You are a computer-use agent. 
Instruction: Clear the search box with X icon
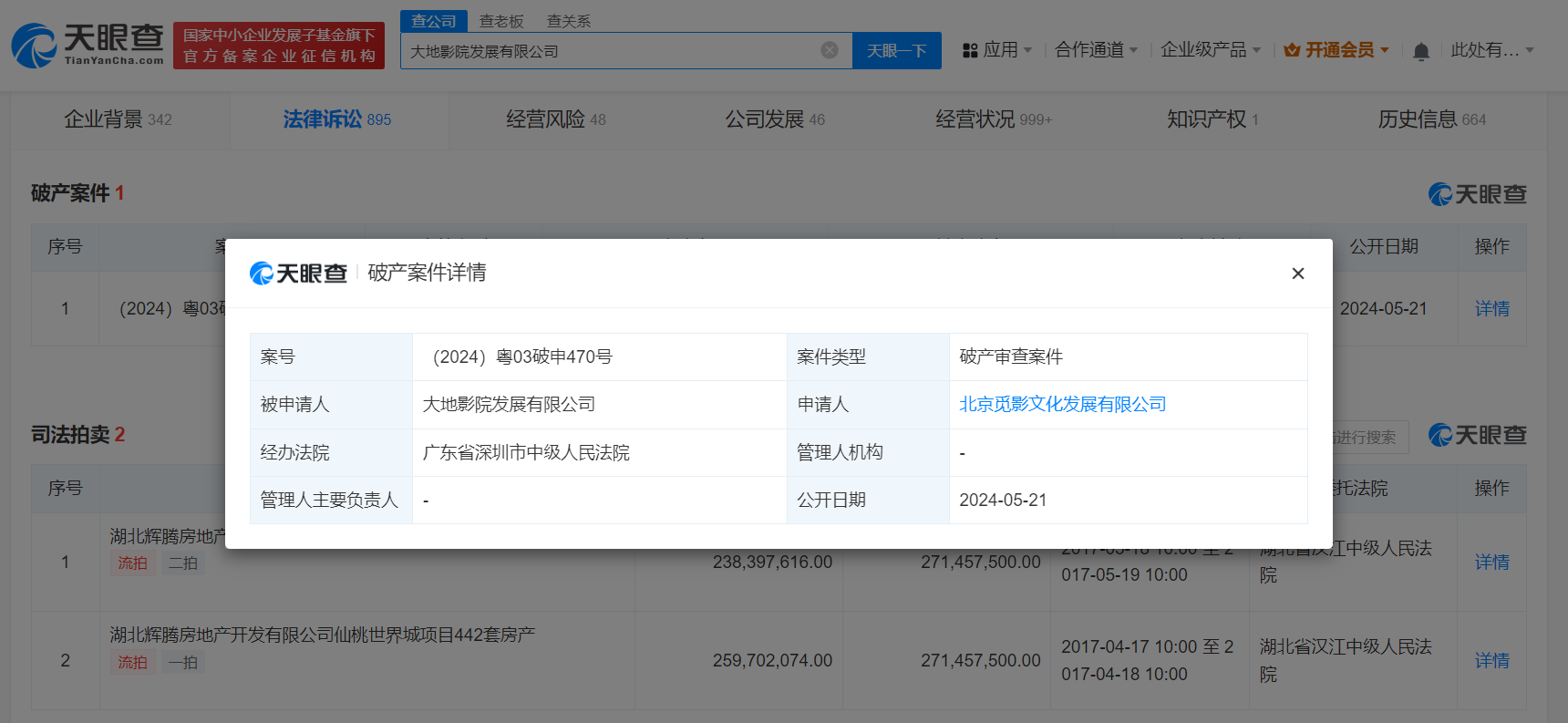830,50
